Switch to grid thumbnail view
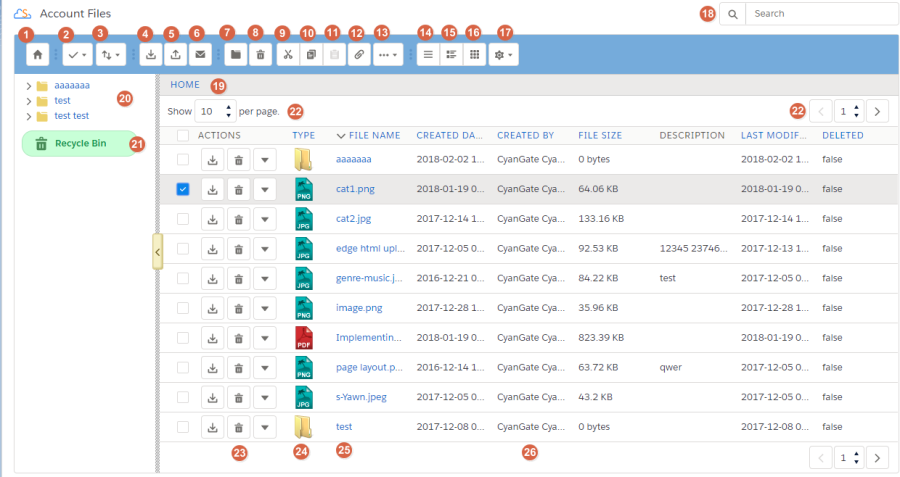 [x=474, y=54]
